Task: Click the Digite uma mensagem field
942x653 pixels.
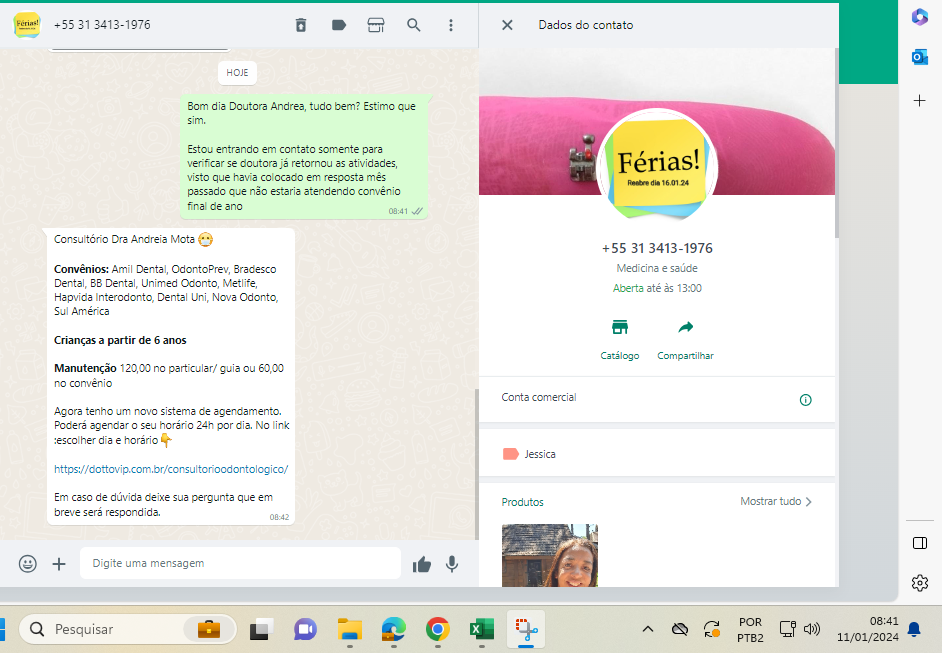Action: tap(240, 564)
